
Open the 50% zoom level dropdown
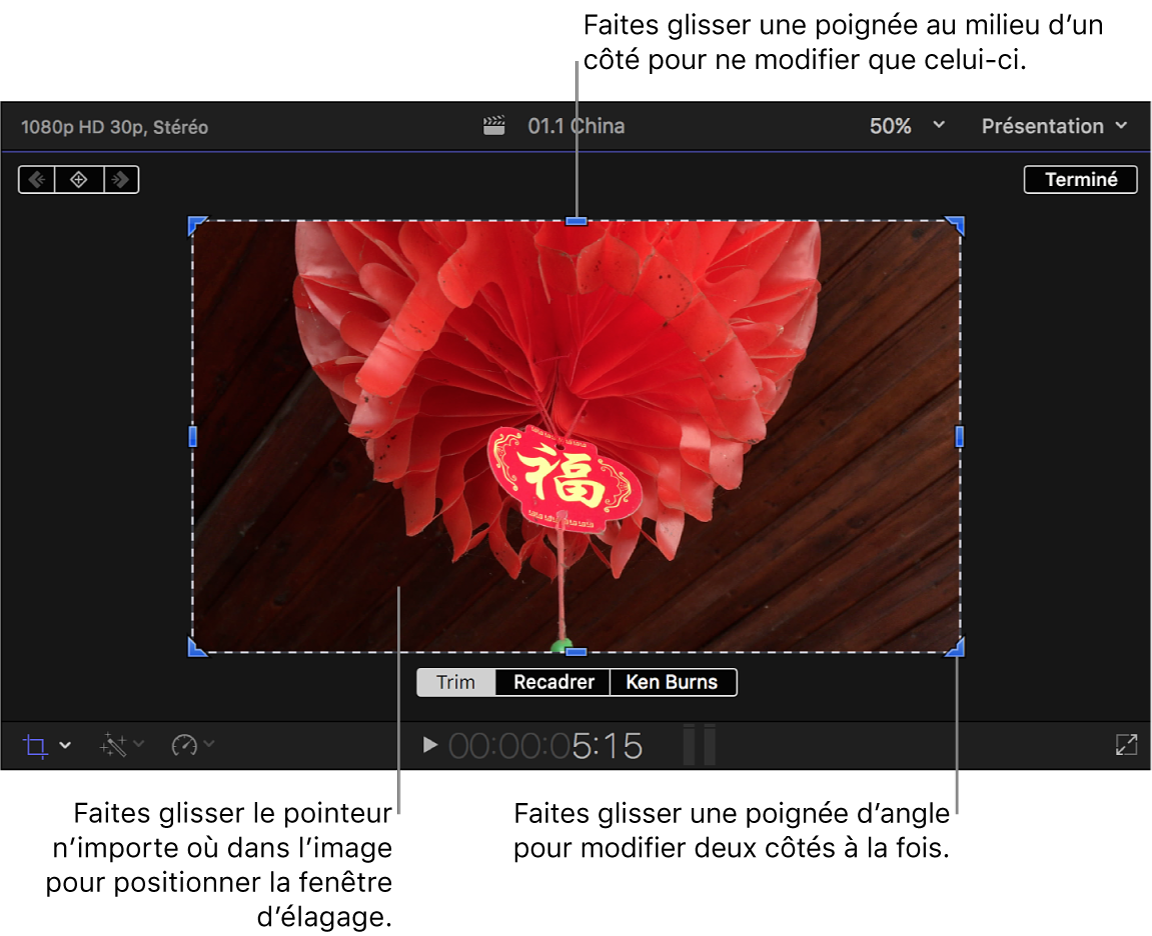pyautogui.click(x=905, y=126)
